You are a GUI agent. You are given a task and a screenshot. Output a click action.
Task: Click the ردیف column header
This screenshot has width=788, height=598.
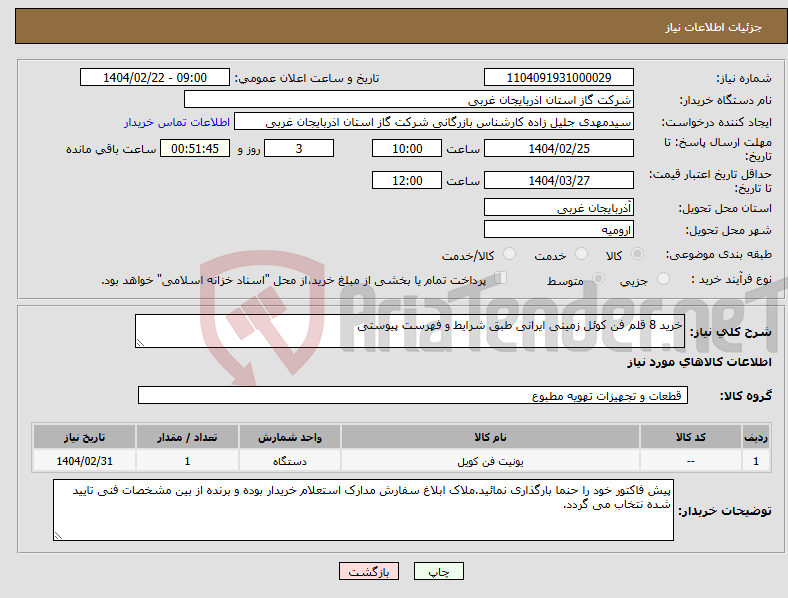click(x=756, y=437)
